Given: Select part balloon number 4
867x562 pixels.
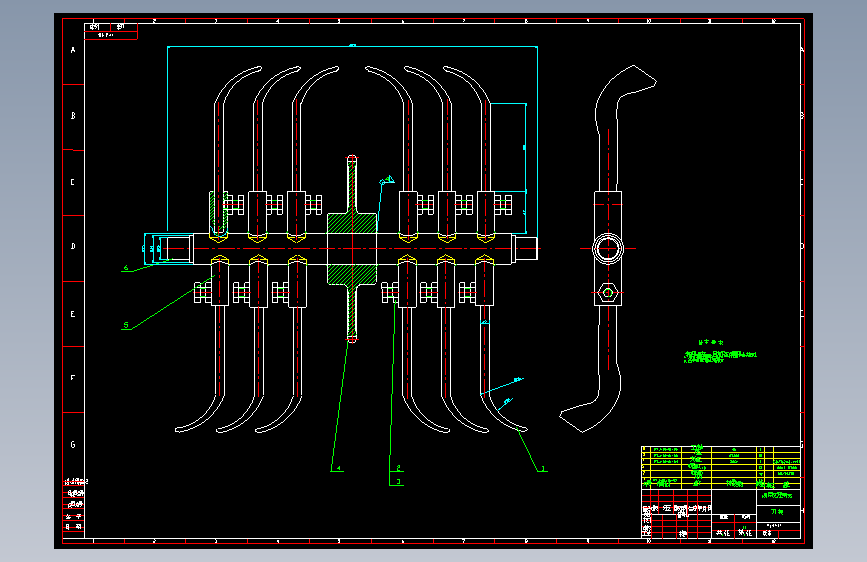Looking at the screenshot, I should coord(338,469).
